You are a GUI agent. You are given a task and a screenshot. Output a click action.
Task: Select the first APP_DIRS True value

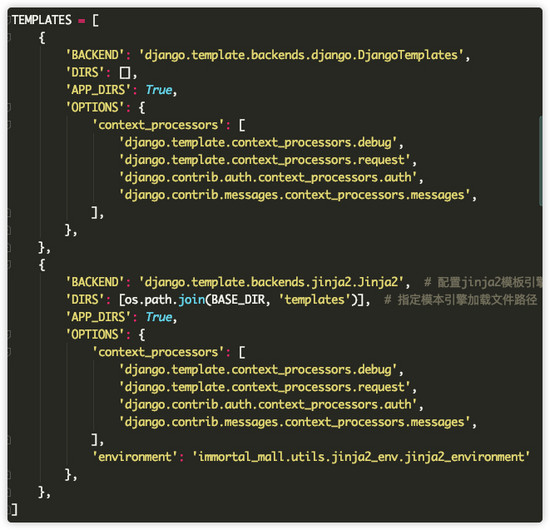click(x=159, y=90)
